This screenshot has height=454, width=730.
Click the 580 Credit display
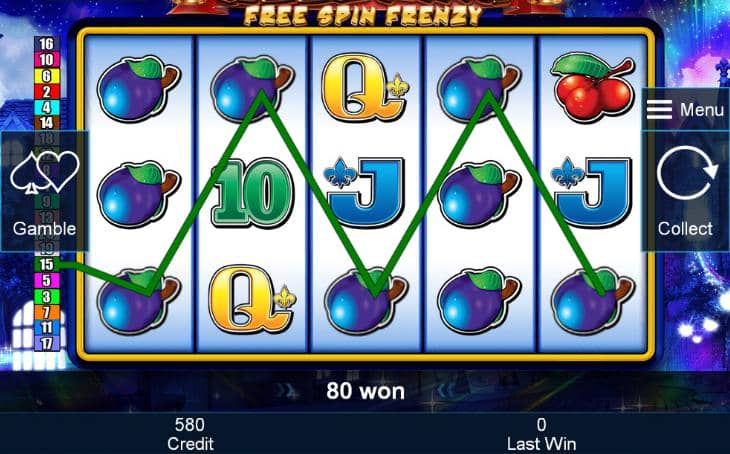pos(190,434)
